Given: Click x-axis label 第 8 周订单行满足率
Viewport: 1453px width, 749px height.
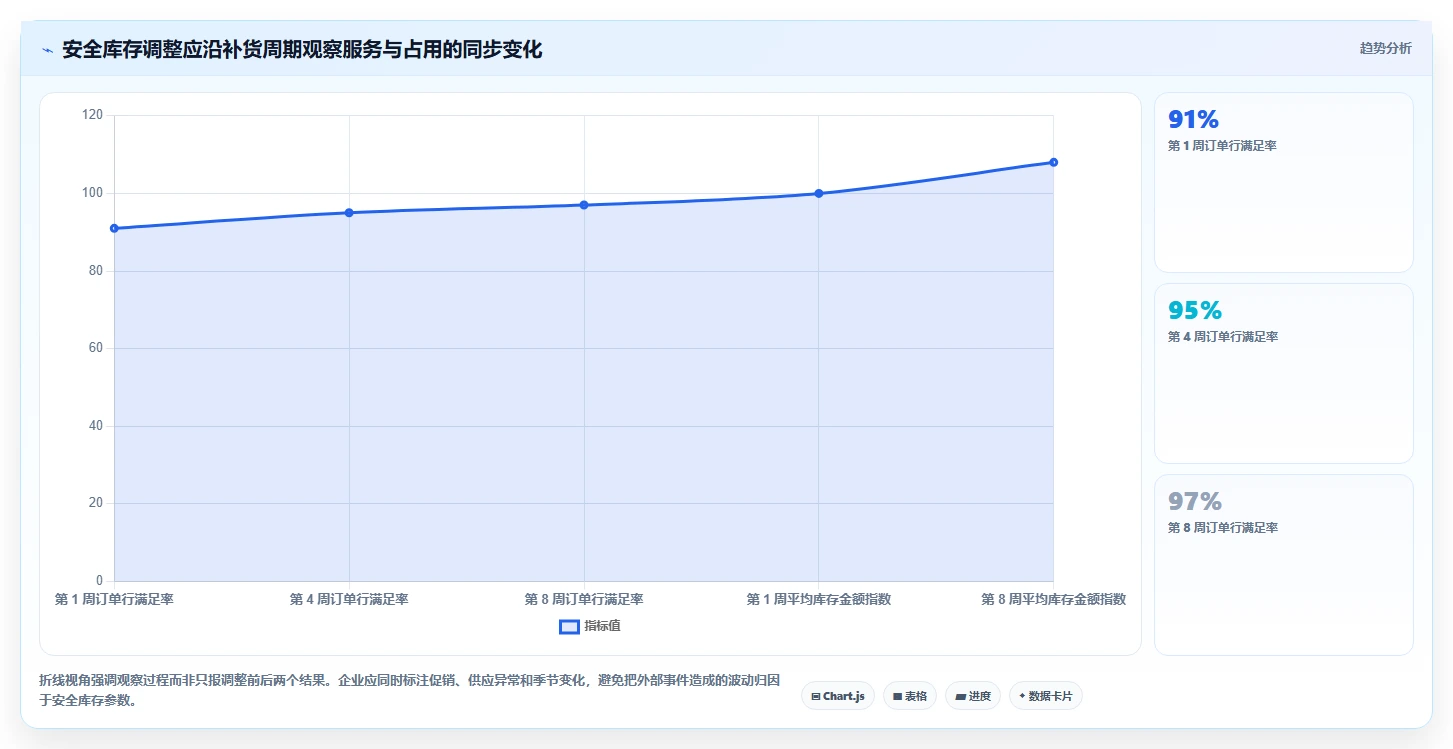Looking at the screenshot, I should (584, 599).
